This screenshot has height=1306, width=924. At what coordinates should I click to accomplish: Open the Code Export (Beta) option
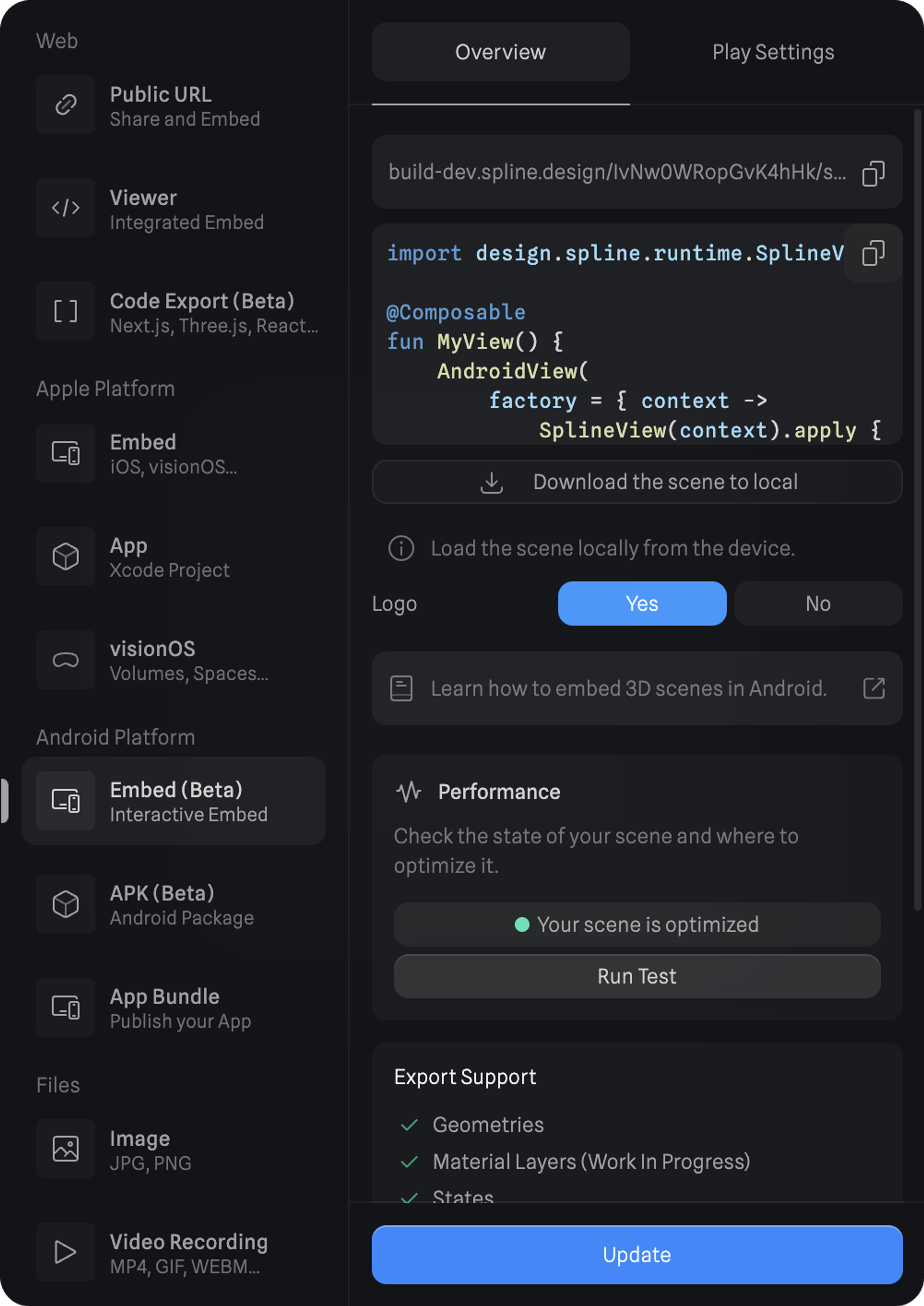[x=176, y=312]
